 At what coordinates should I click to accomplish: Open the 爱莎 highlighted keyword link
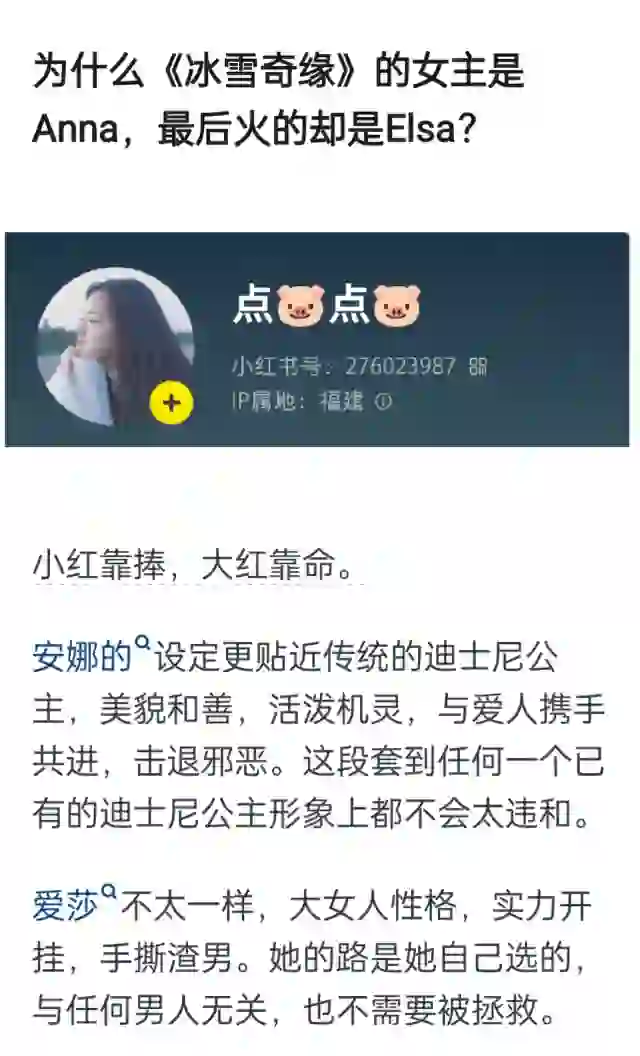(x=66, y=907)
